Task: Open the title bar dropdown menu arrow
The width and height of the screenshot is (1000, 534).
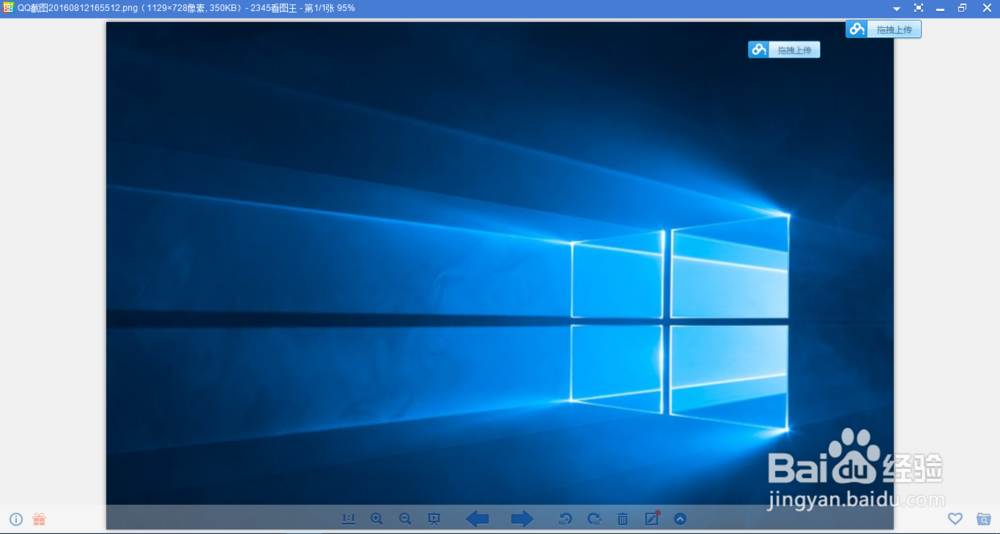Action: (896, 8)
